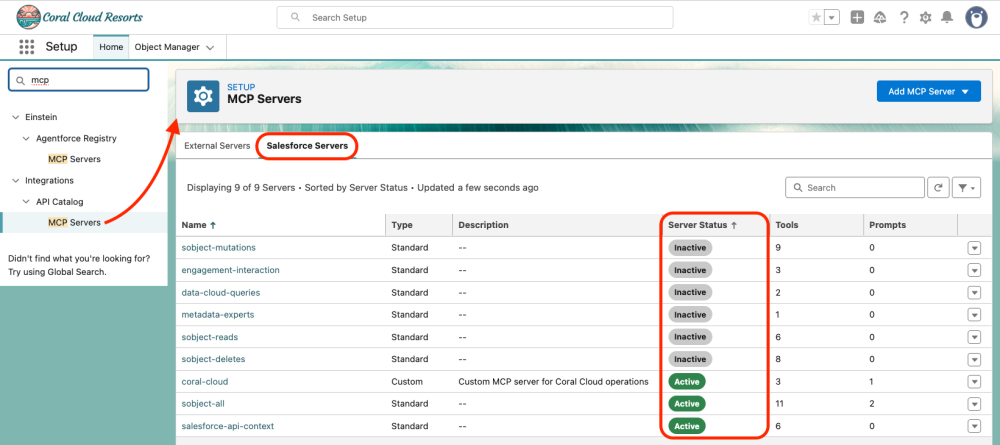Open the favorites list dropdown arrow
This screenshot has width=1000, height=445.
pos(832,18)
